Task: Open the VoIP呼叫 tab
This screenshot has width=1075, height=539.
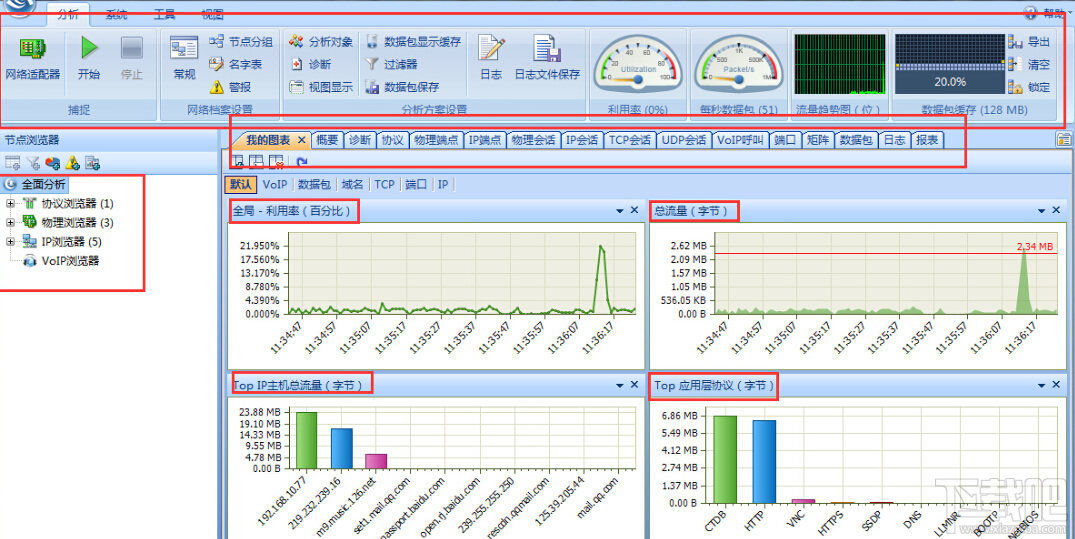Action: (x=740, y=140)
